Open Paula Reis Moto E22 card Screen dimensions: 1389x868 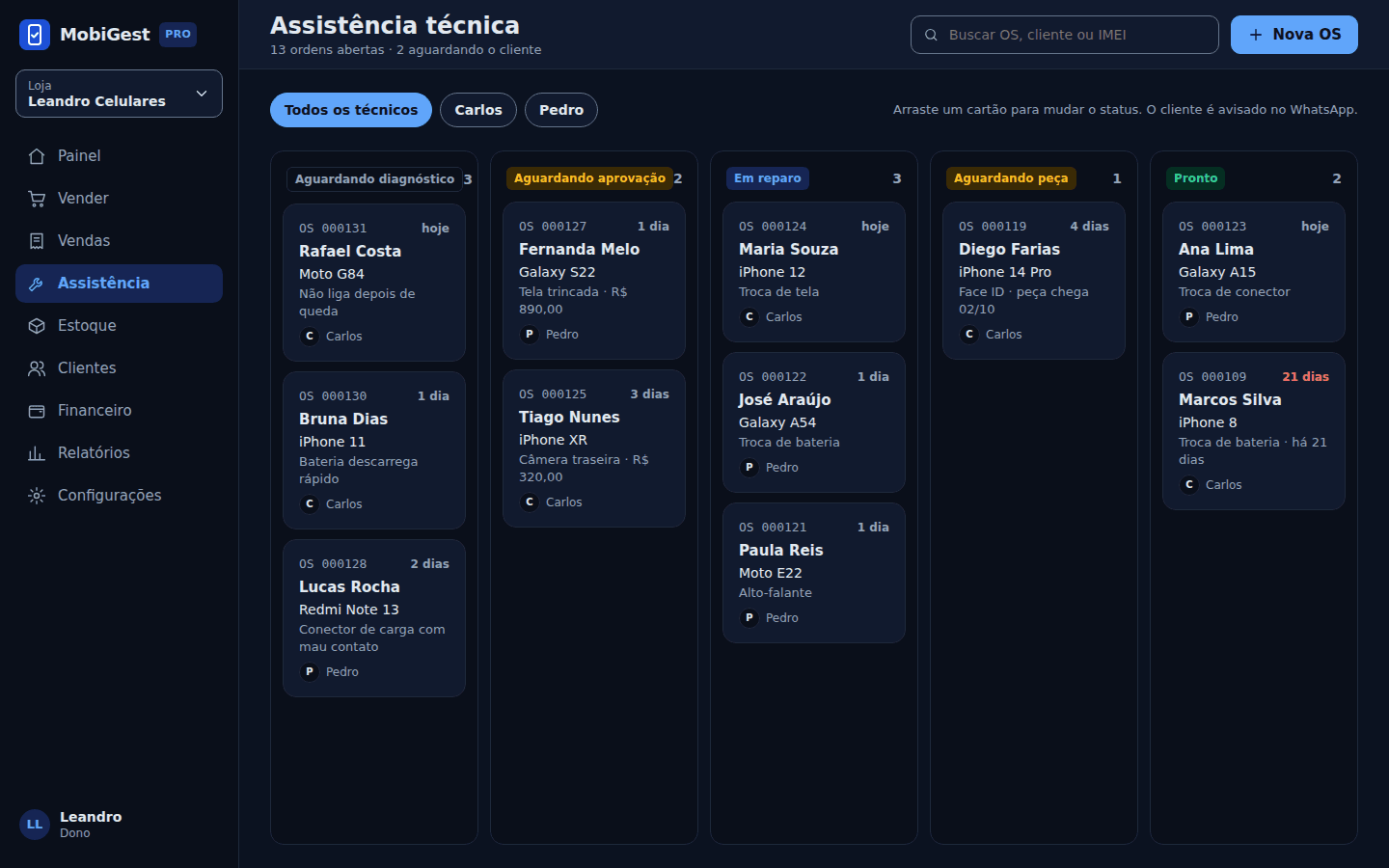pos(813,573)
